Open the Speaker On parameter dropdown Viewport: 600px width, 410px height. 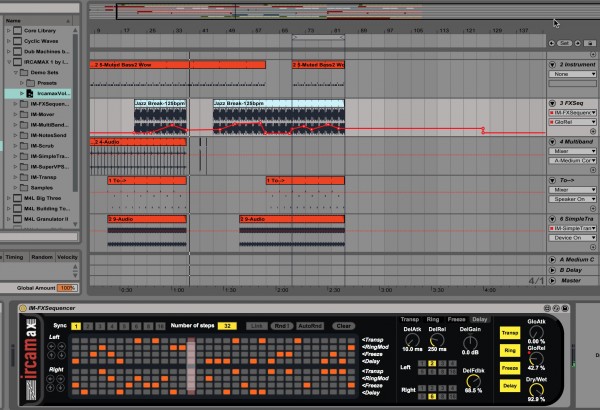pos(572,199)
